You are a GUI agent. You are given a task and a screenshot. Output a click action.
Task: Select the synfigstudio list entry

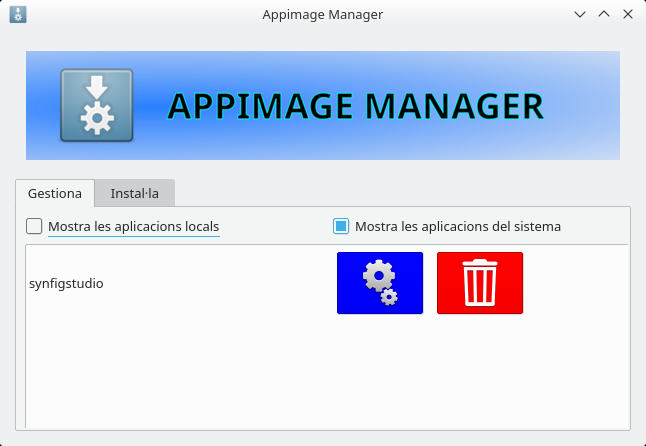[66, 283]
